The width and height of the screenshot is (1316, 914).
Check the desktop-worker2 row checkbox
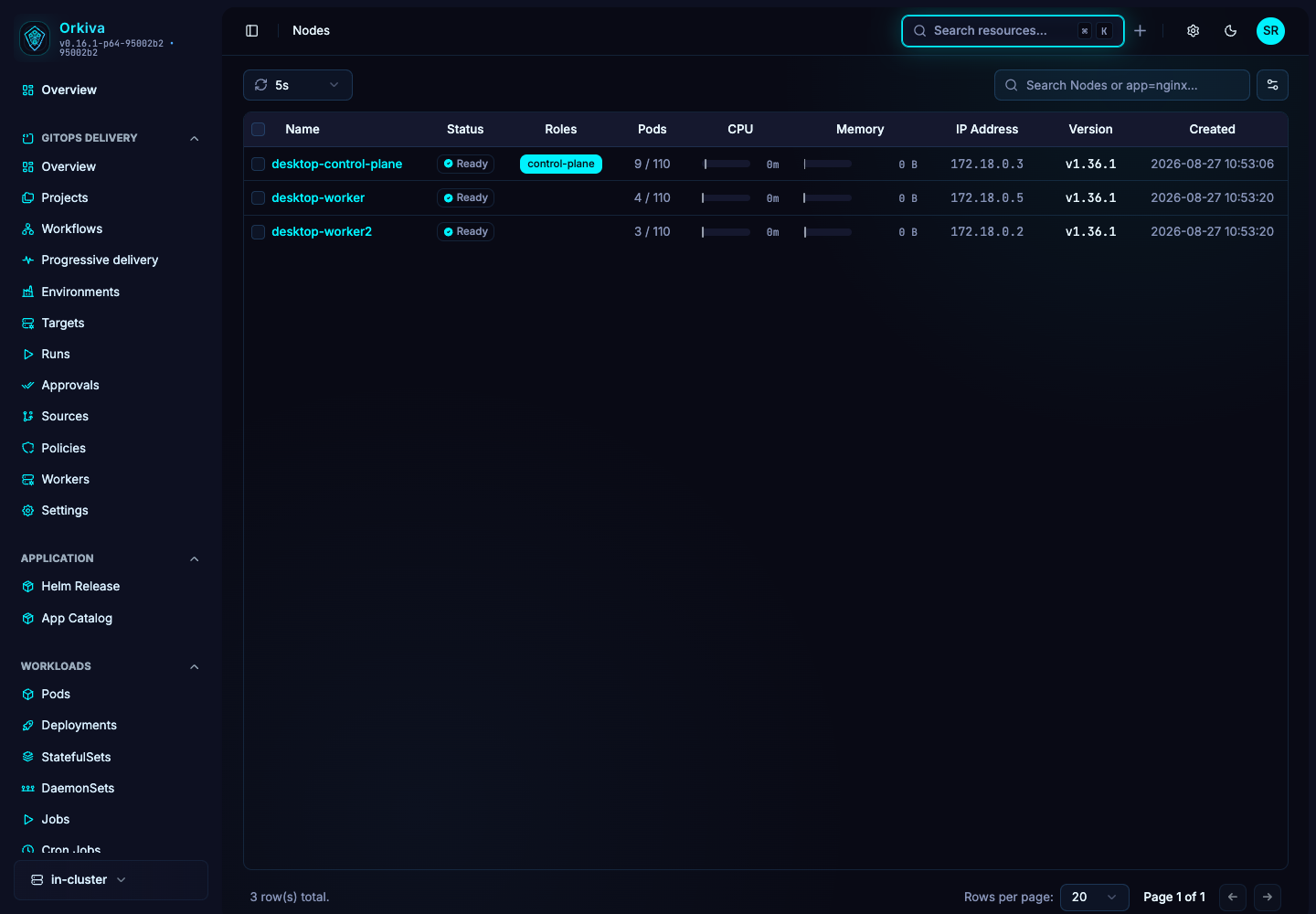(x=259, y=232)
